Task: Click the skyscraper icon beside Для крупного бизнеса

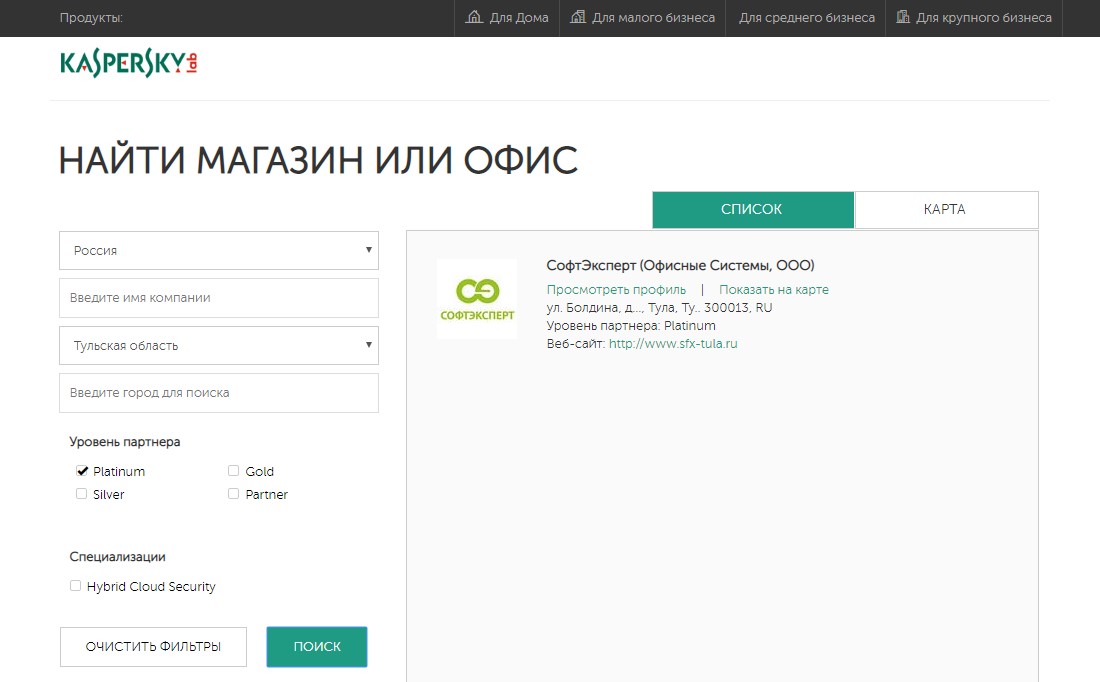Action: point(903,17)
